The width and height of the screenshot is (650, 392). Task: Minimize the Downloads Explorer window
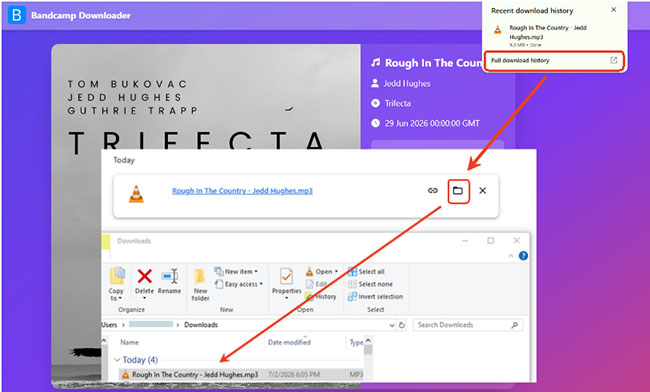465,241
